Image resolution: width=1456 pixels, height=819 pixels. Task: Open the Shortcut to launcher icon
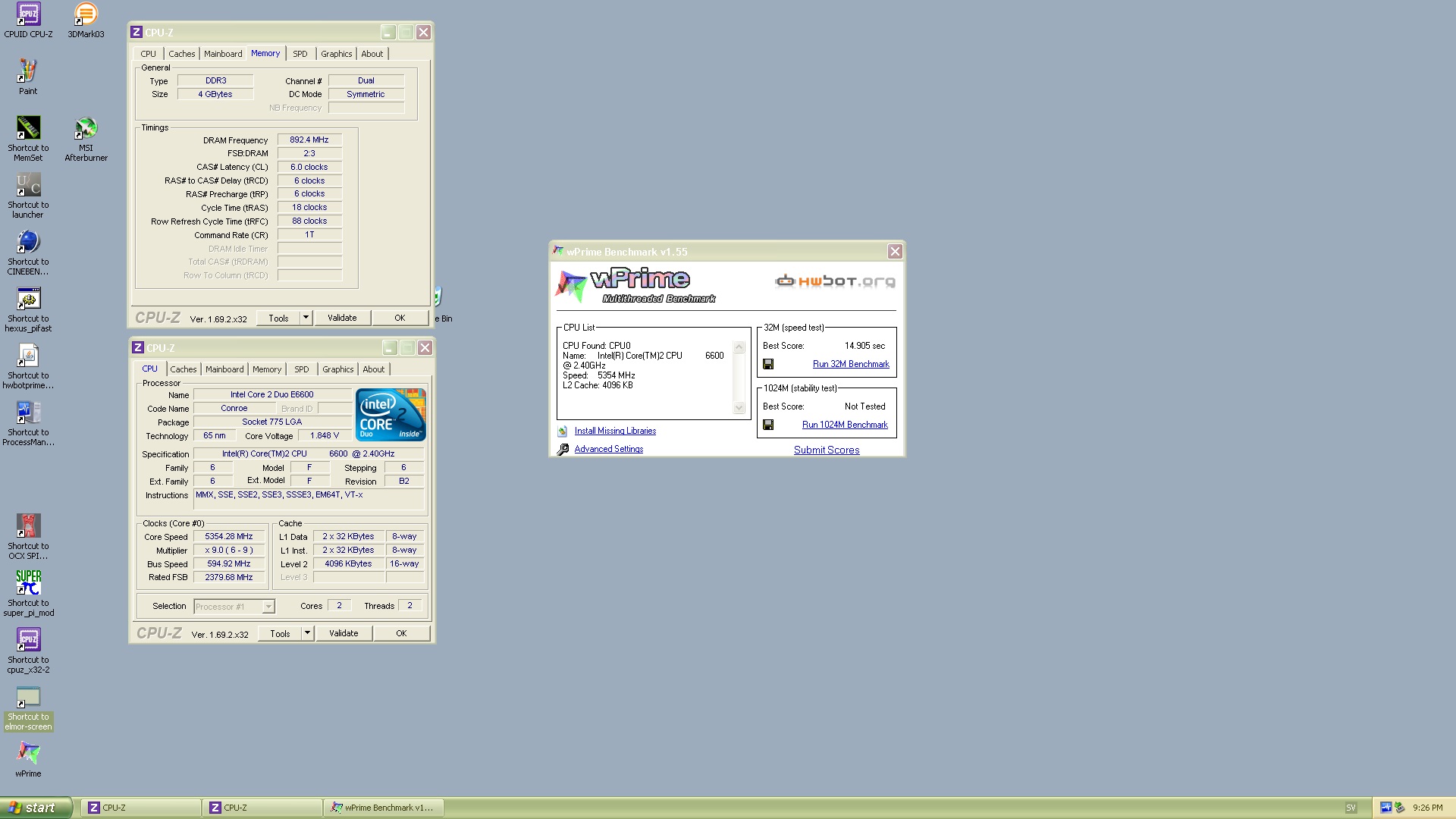tap(28, 196)
